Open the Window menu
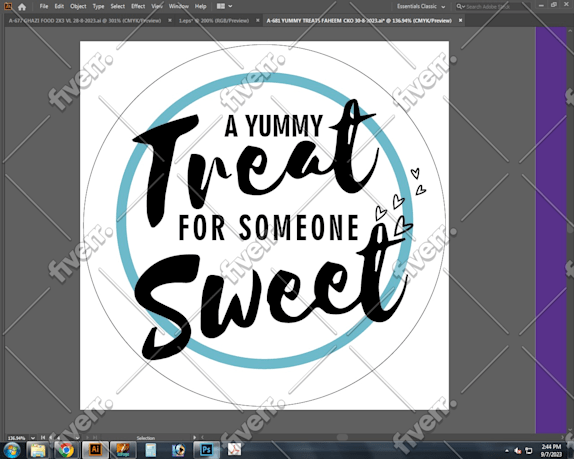Image resolution: width=574 pixels, height=459 pixels. [178, 6]
